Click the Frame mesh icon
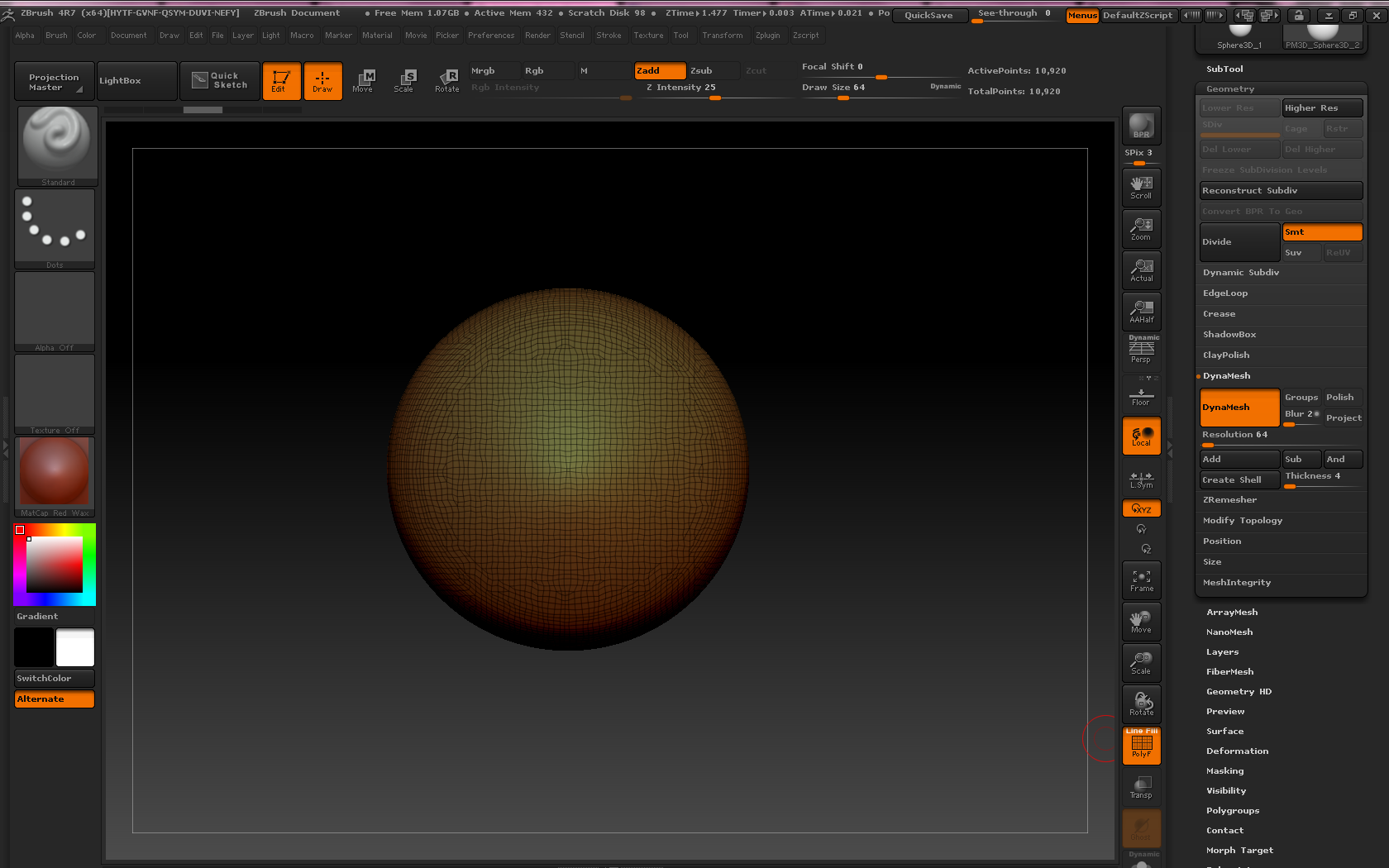Viewport: 1389px width, 868px height. point(1141,580)
